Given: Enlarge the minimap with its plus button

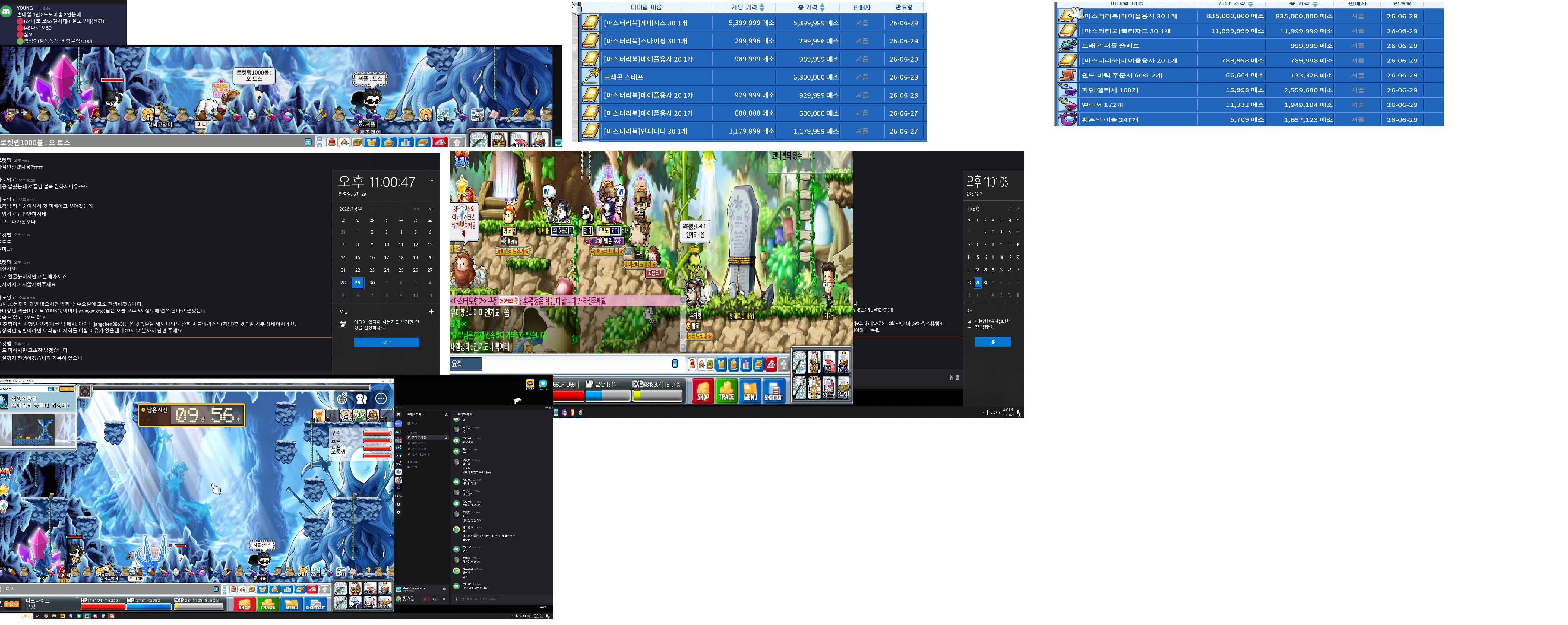Looking at the screenshot, I should click(56, 389).
